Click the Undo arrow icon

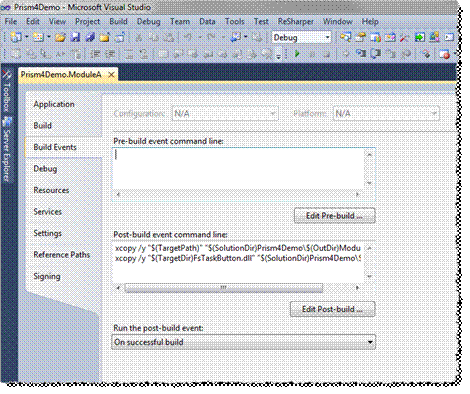point(188,37)
